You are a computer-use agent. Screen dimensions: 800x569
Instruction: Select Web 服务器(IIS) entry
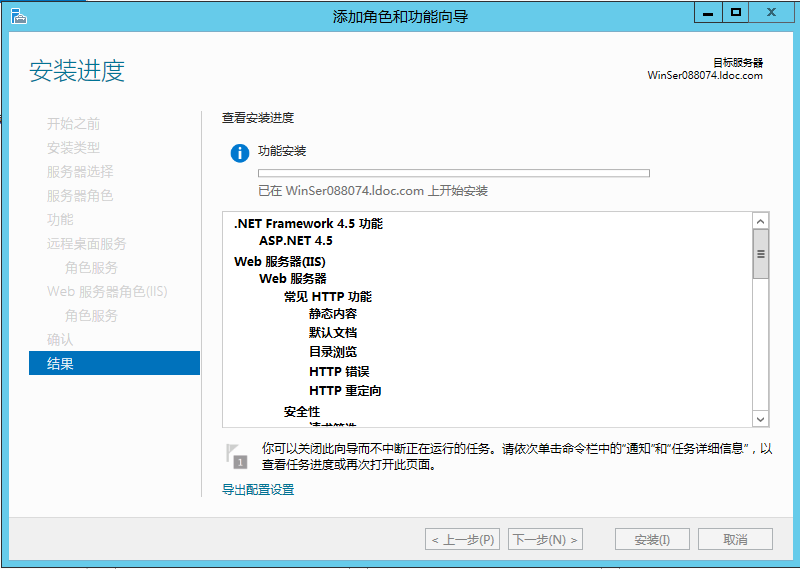tap(280, 262)
